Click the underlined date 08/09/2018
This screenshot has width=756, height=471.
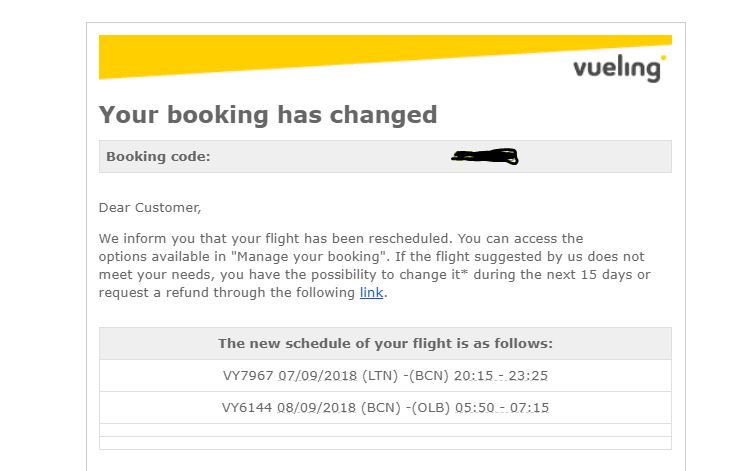(316, 408)
